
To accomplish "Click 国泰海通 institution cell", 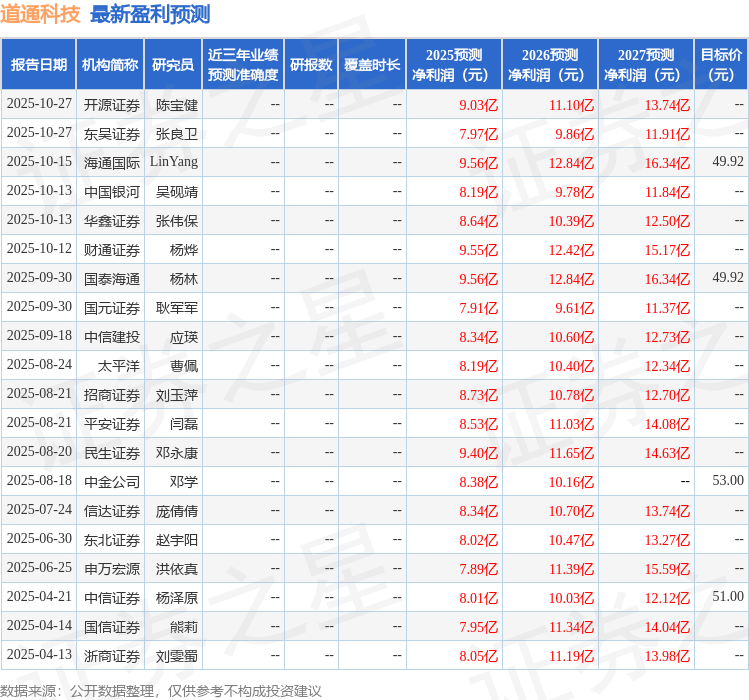I will point(112,279).
